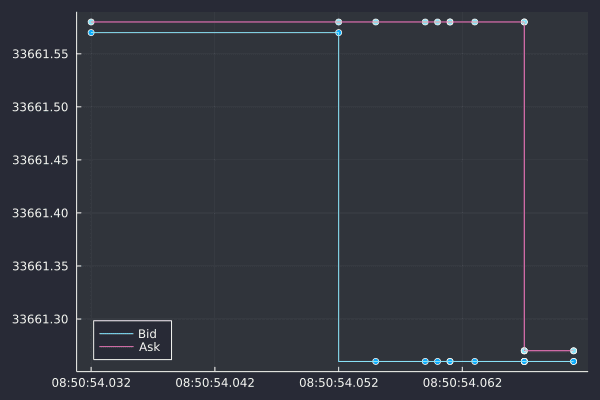Select the first Bid data point at far left
Viewport: 600px width, 400px height.
tap(91, 33)
